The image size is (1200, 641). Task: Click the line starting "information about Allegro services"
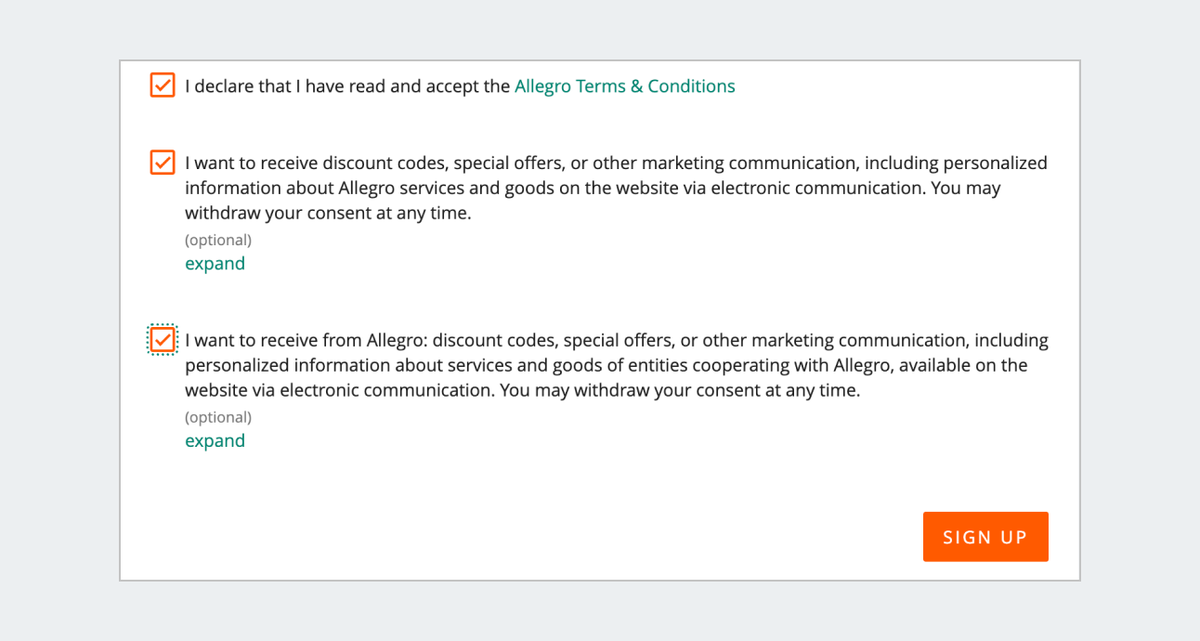(592, 188)
